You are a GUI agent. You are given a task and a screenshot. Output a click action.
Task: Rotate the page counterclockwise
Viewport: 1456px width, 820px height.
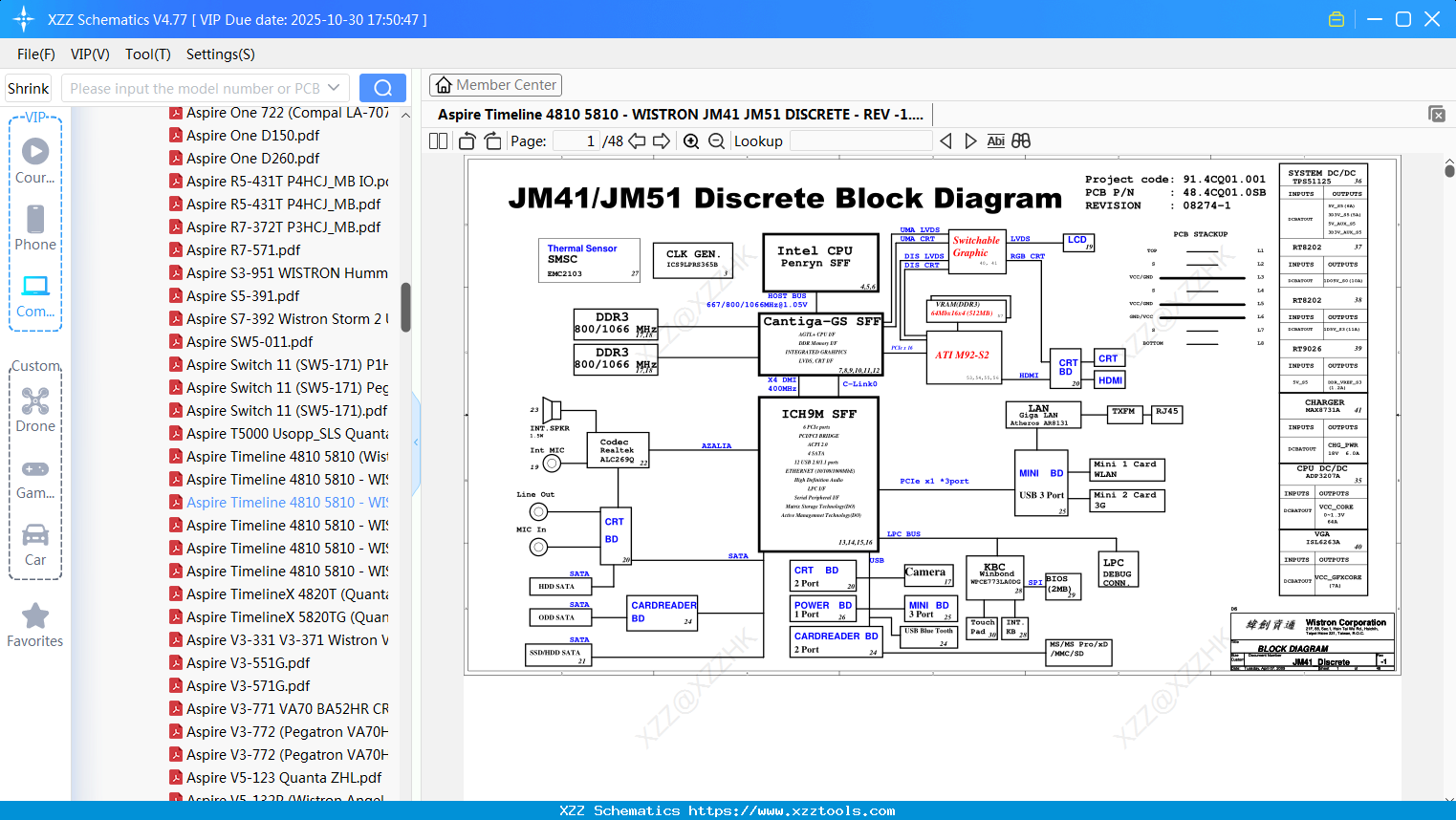coord(467,140)
